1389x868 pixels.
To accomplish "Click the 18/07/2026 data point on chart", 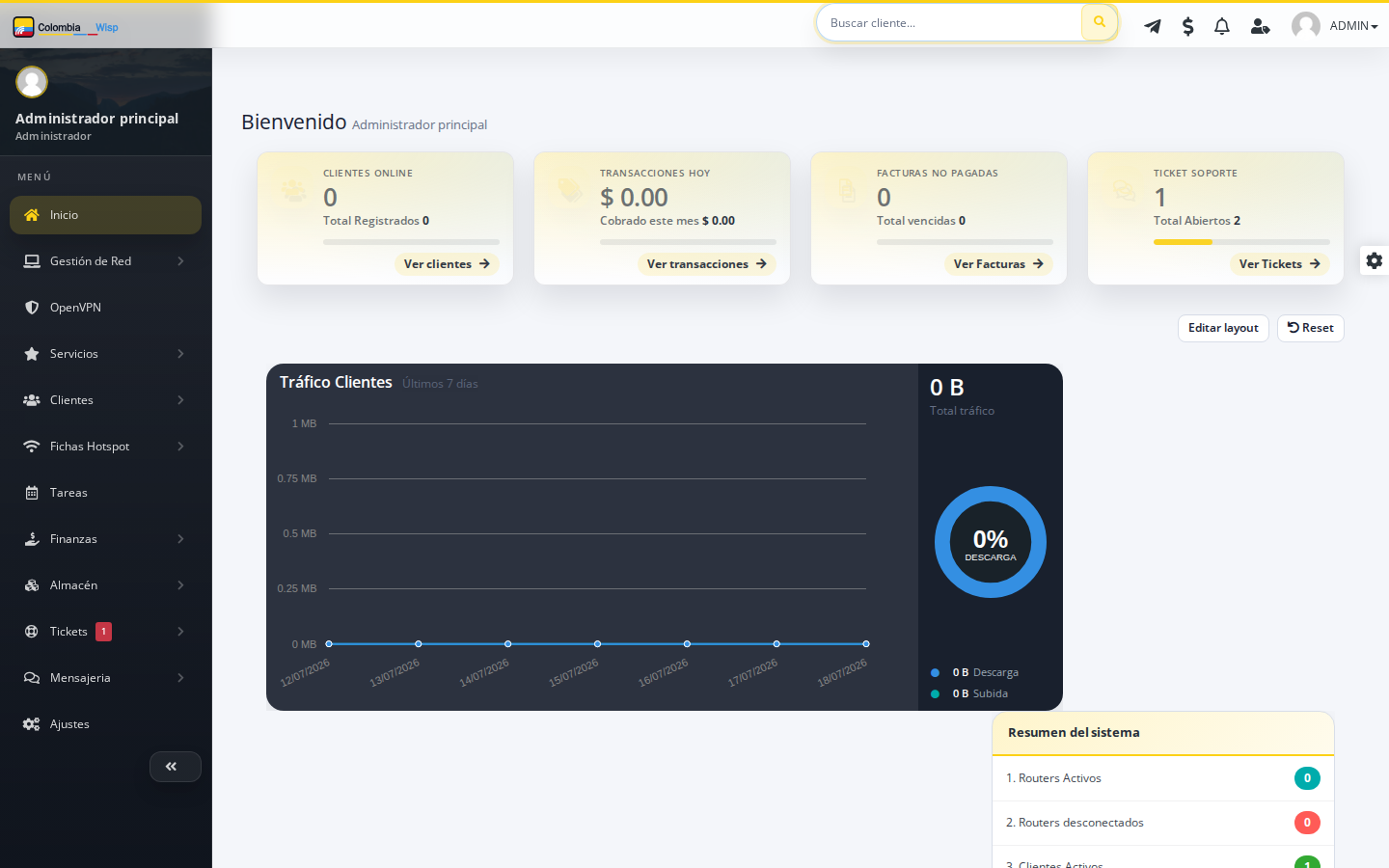I will tap(866, 643).
